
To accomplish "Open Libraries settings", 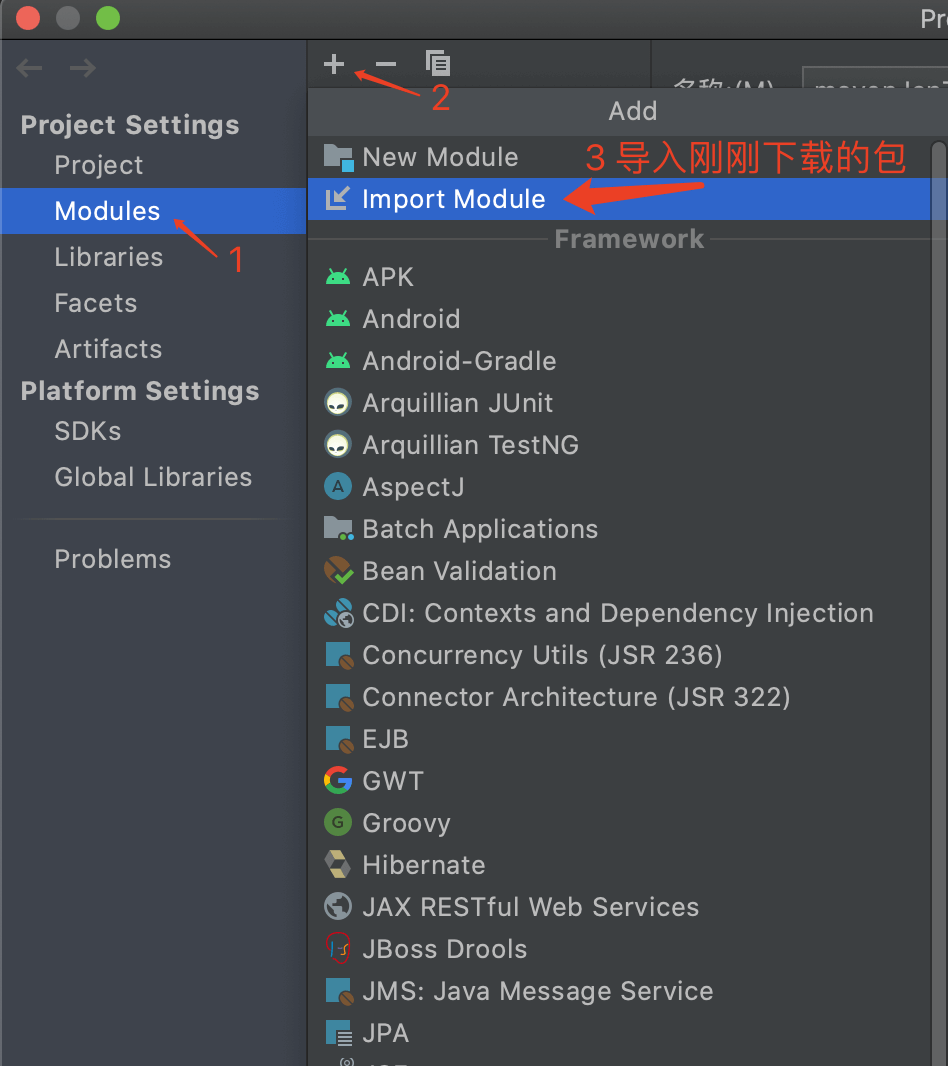I will click(x=154, y=257).
